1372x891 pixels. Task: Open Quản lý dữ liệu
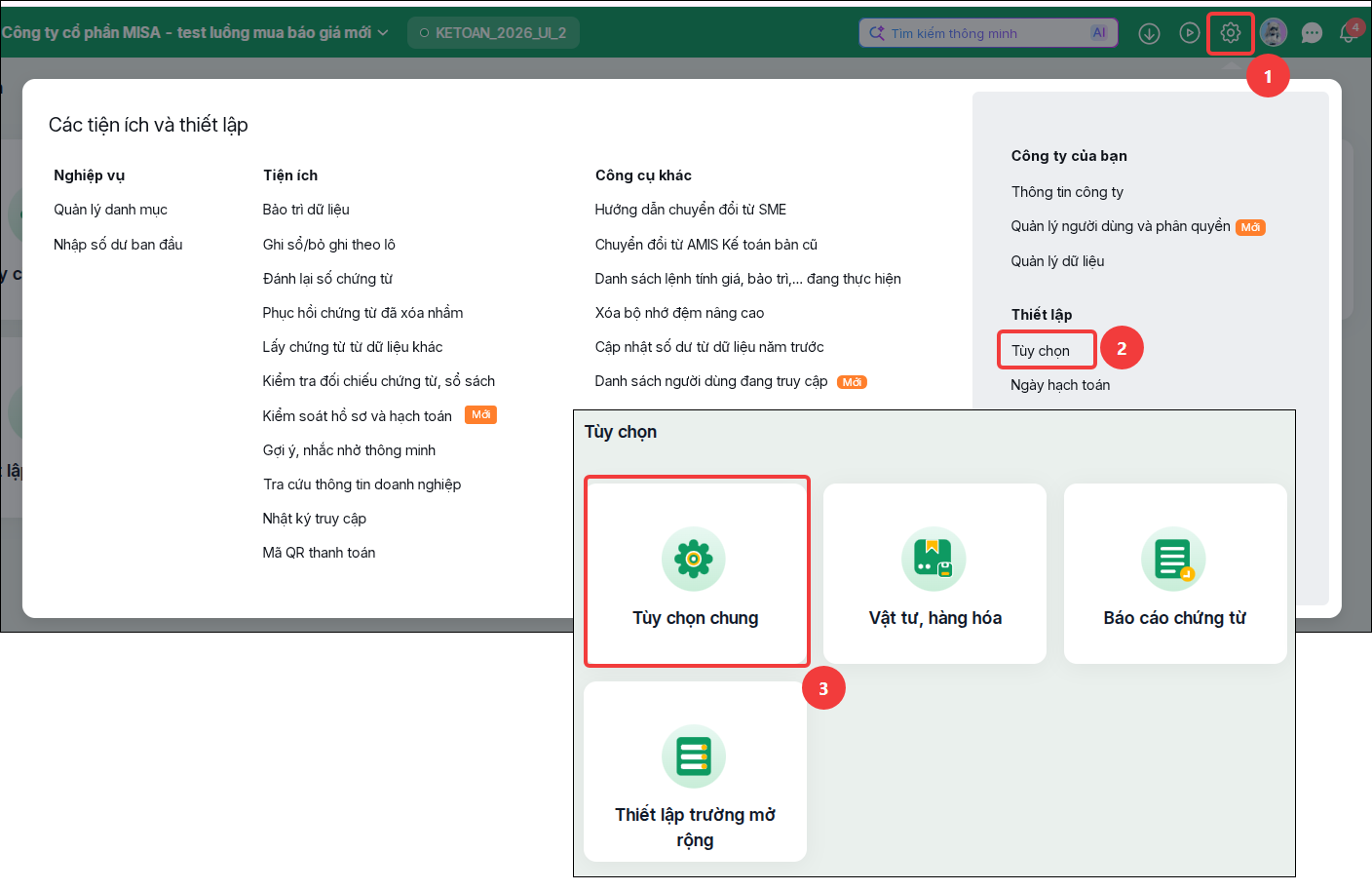click(x=1057, y=261)
